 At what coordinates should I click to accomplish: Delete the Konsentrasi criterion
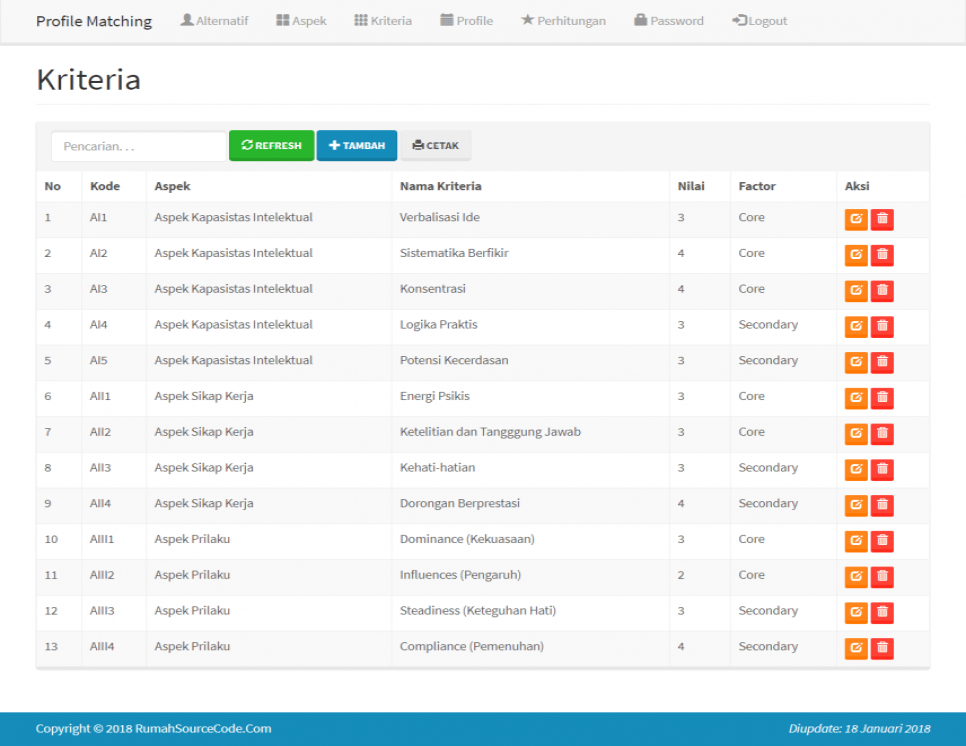coord(882,290)
